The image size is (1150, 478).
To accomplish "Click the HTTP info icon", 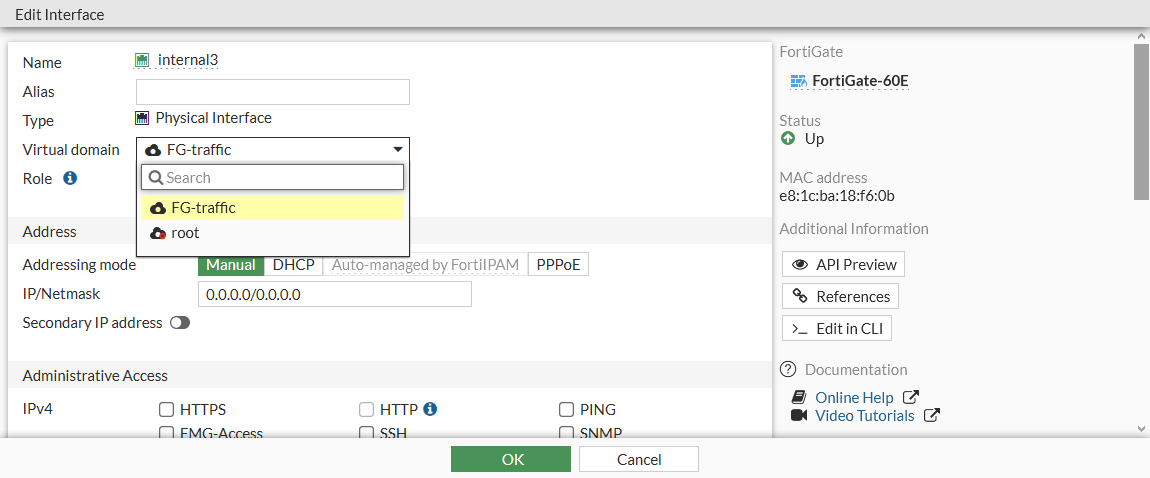I will tap(430, 409).
